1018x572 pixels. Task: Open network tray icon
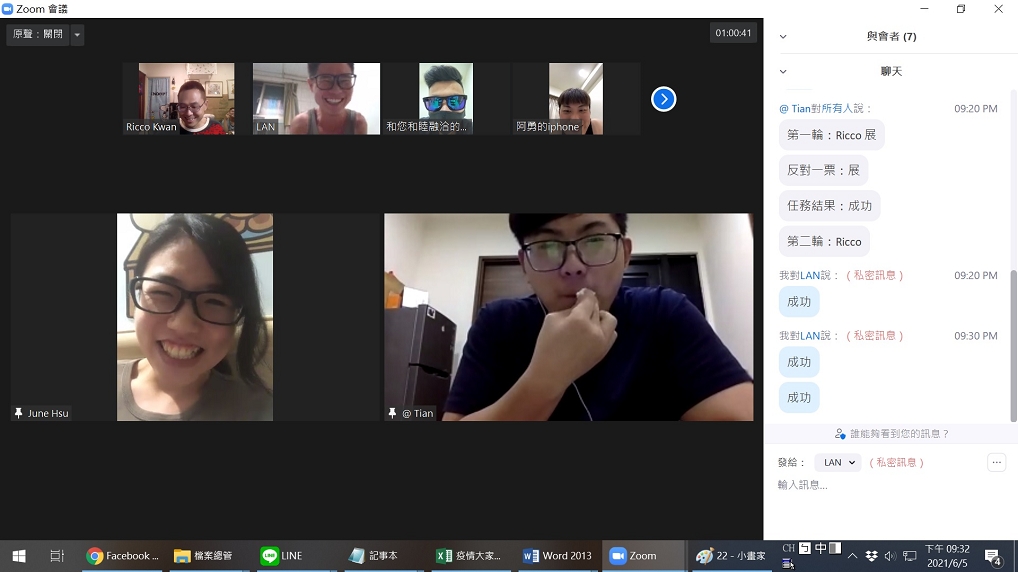910,556
